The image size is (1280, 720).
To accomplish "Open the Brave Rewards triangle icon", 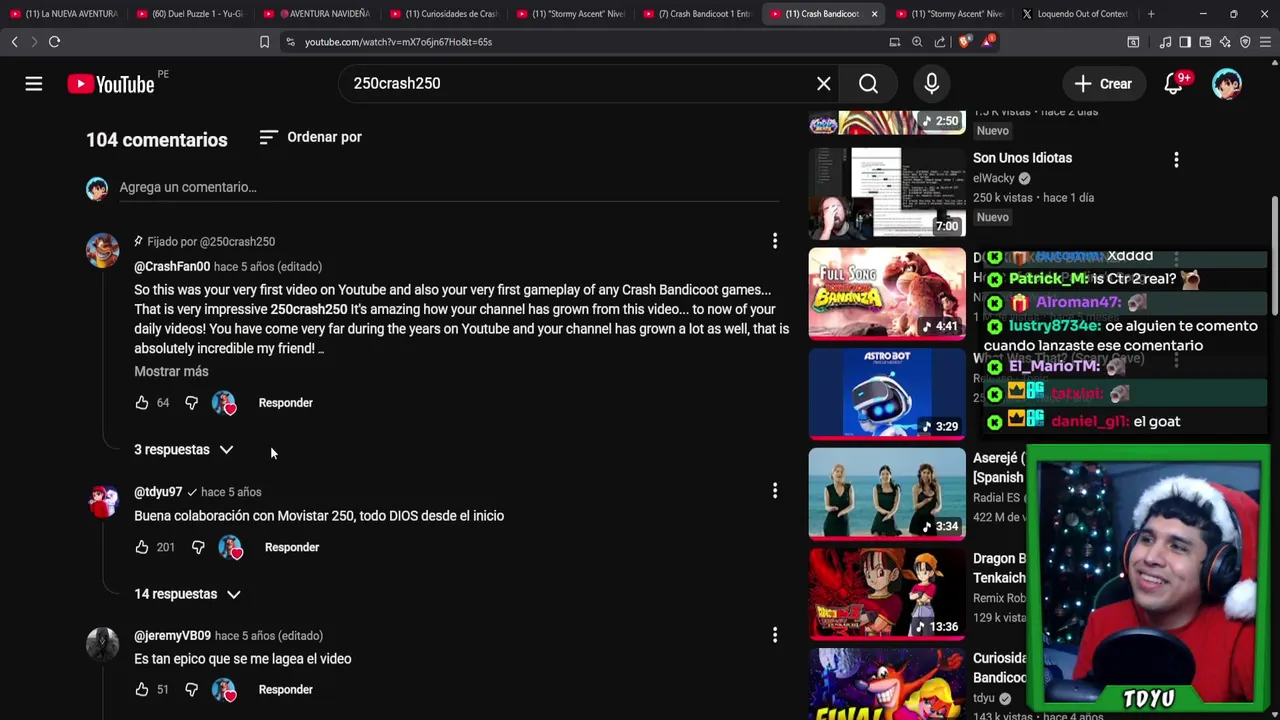I will [x=988, y=41].
